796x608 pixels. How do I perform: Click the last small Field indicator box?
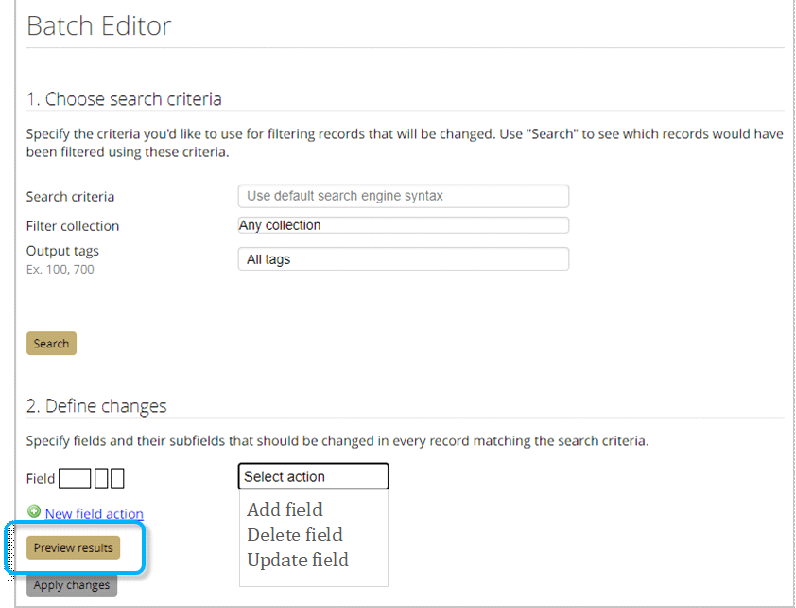coord(117,479)
